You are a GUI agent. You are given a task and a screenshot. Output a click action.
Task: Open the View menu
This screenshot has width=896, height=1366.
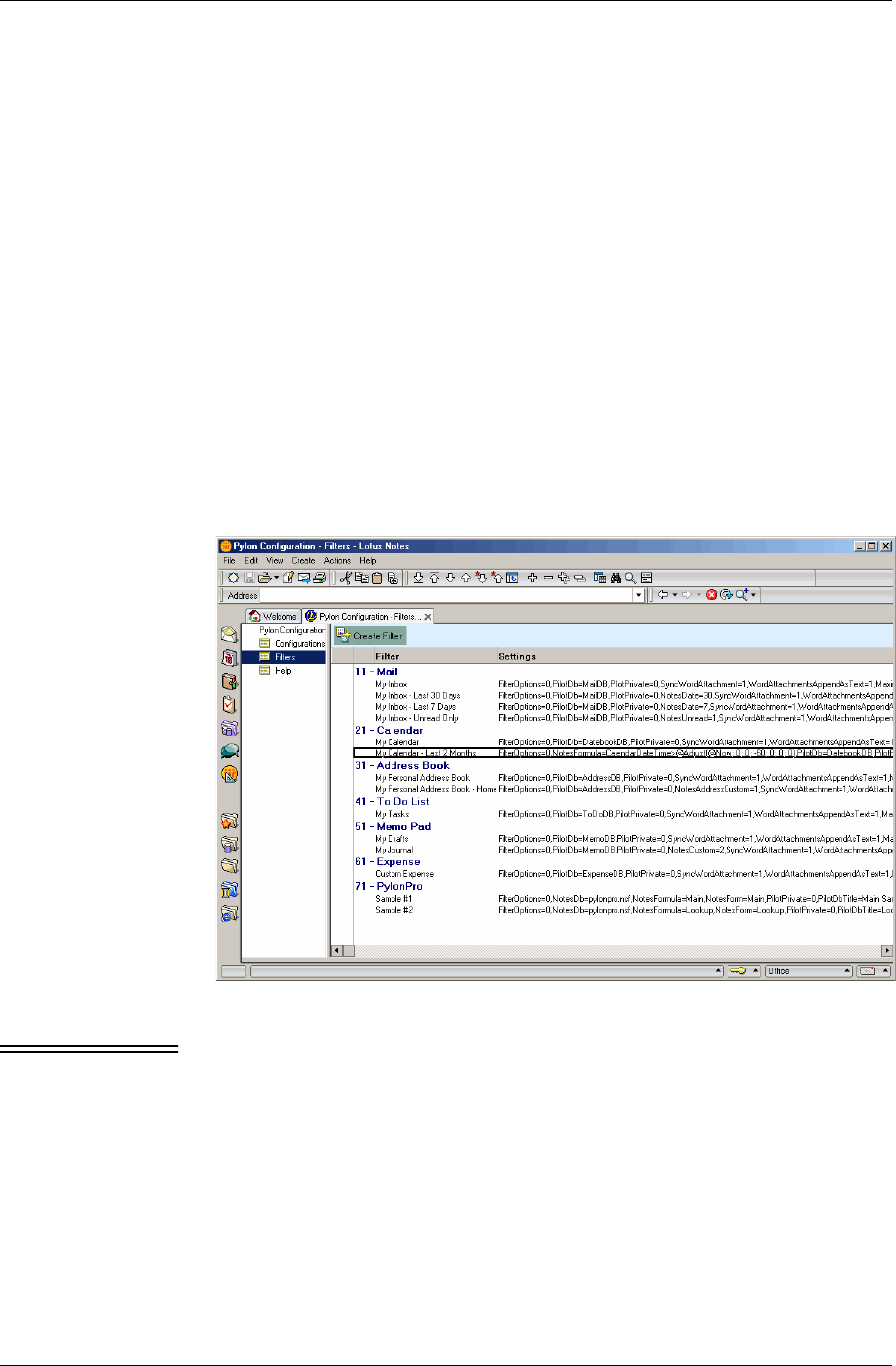275,561
